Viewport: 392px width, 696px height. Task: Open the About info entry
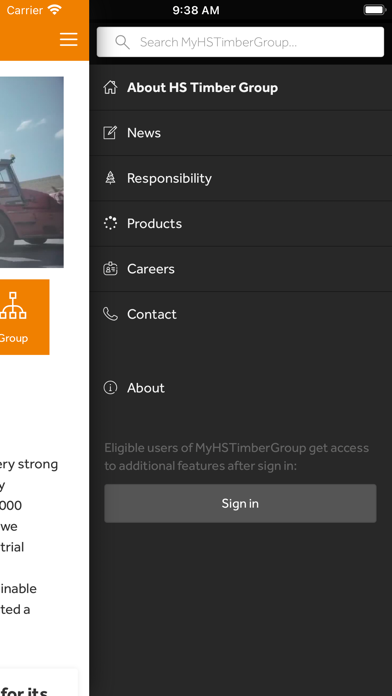(241, 388)
